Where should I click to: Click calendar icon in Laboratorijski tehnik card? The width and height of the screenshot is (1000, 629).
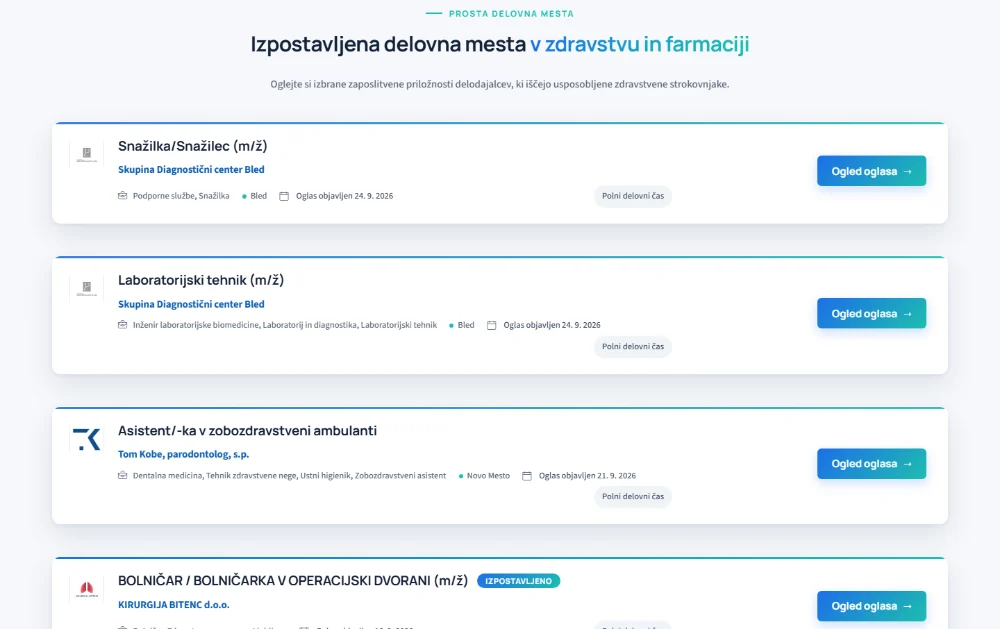pos(492,325)
